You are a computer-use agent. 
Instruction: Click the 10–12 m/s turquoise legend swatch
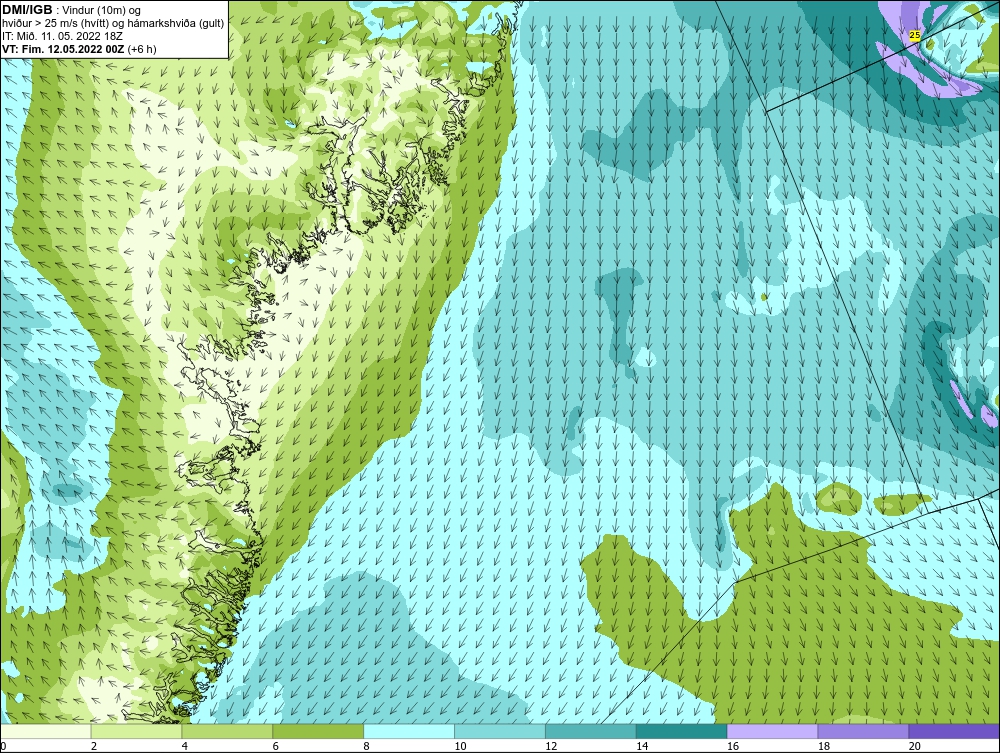coord(499,731)
